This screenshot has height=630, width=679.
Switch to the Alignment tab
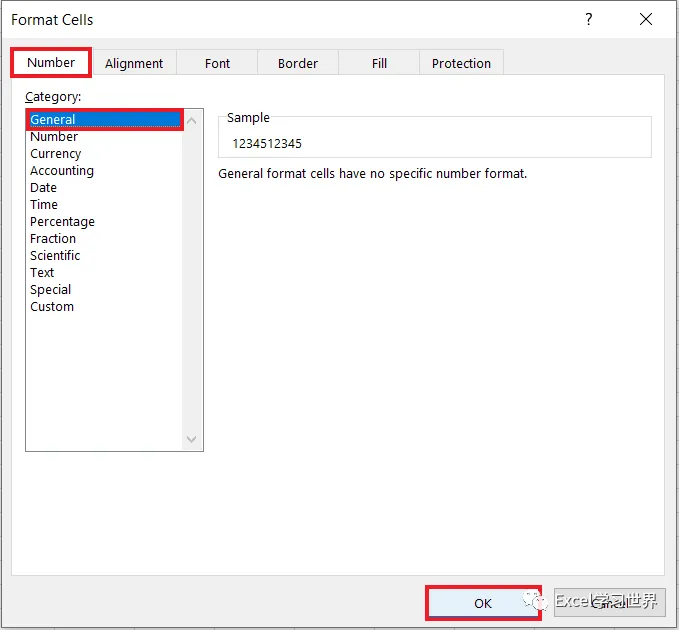point(134,63)
